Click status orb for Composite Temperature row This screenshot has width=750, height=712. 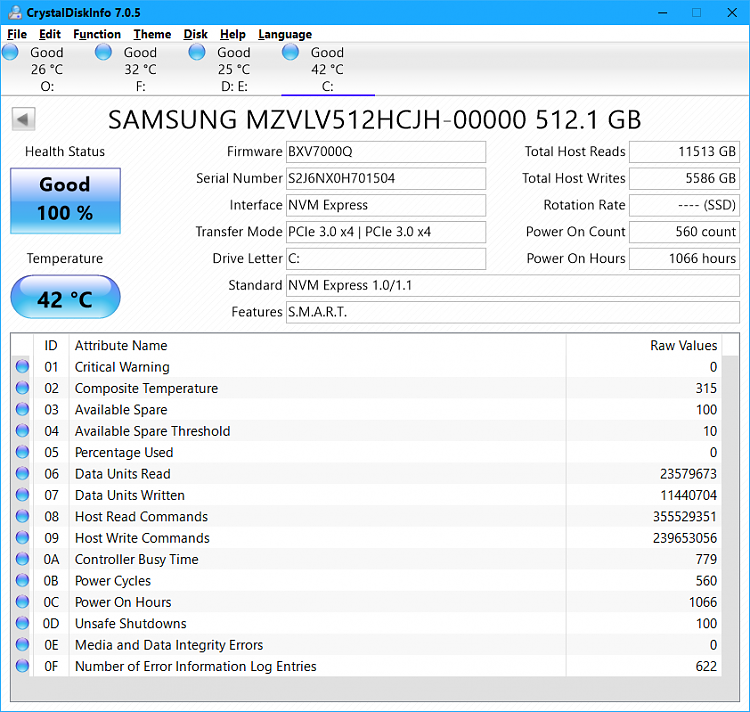point(22,388)
